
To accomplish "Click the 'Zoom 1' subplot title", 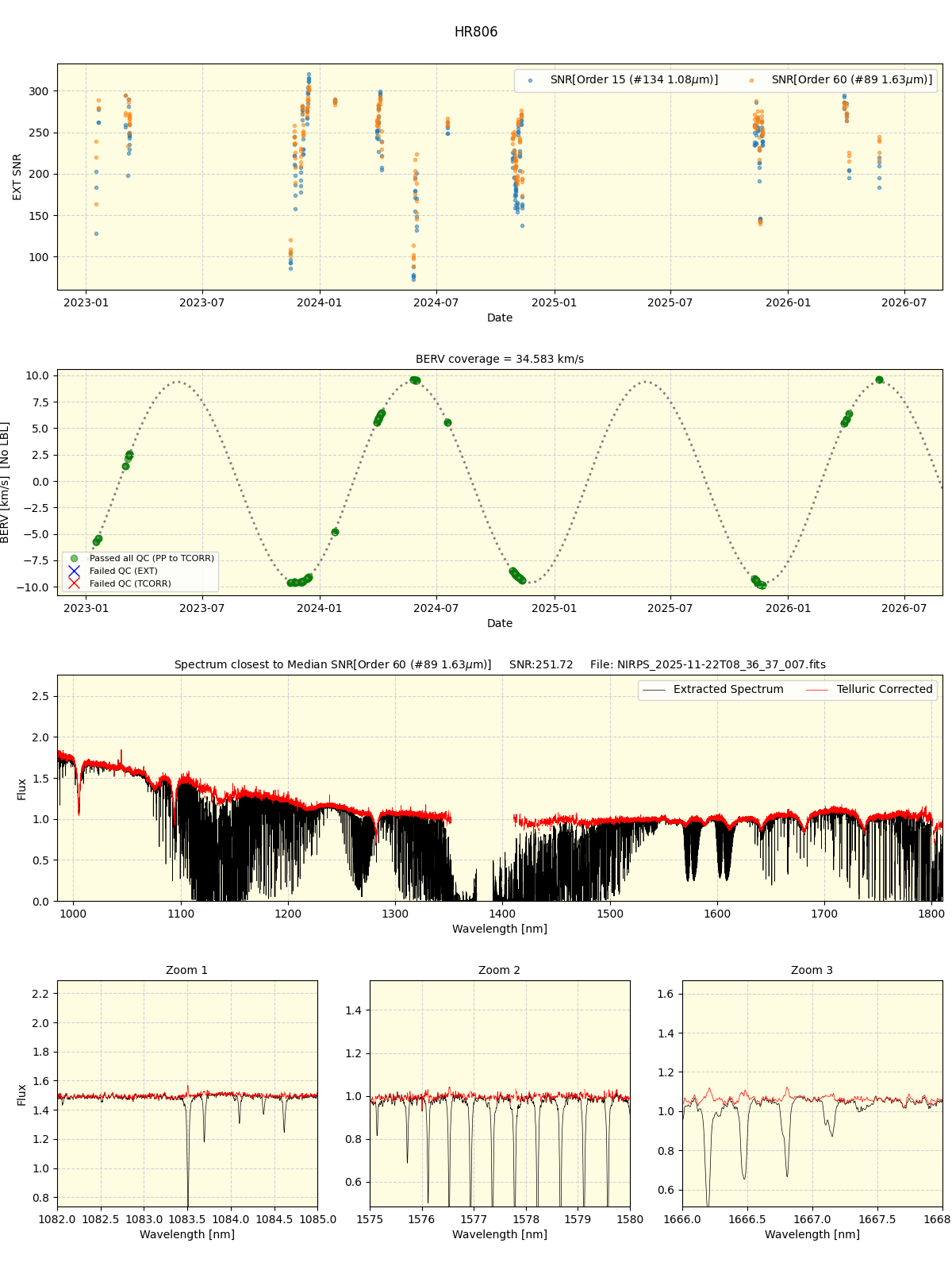I will point(187,971).
